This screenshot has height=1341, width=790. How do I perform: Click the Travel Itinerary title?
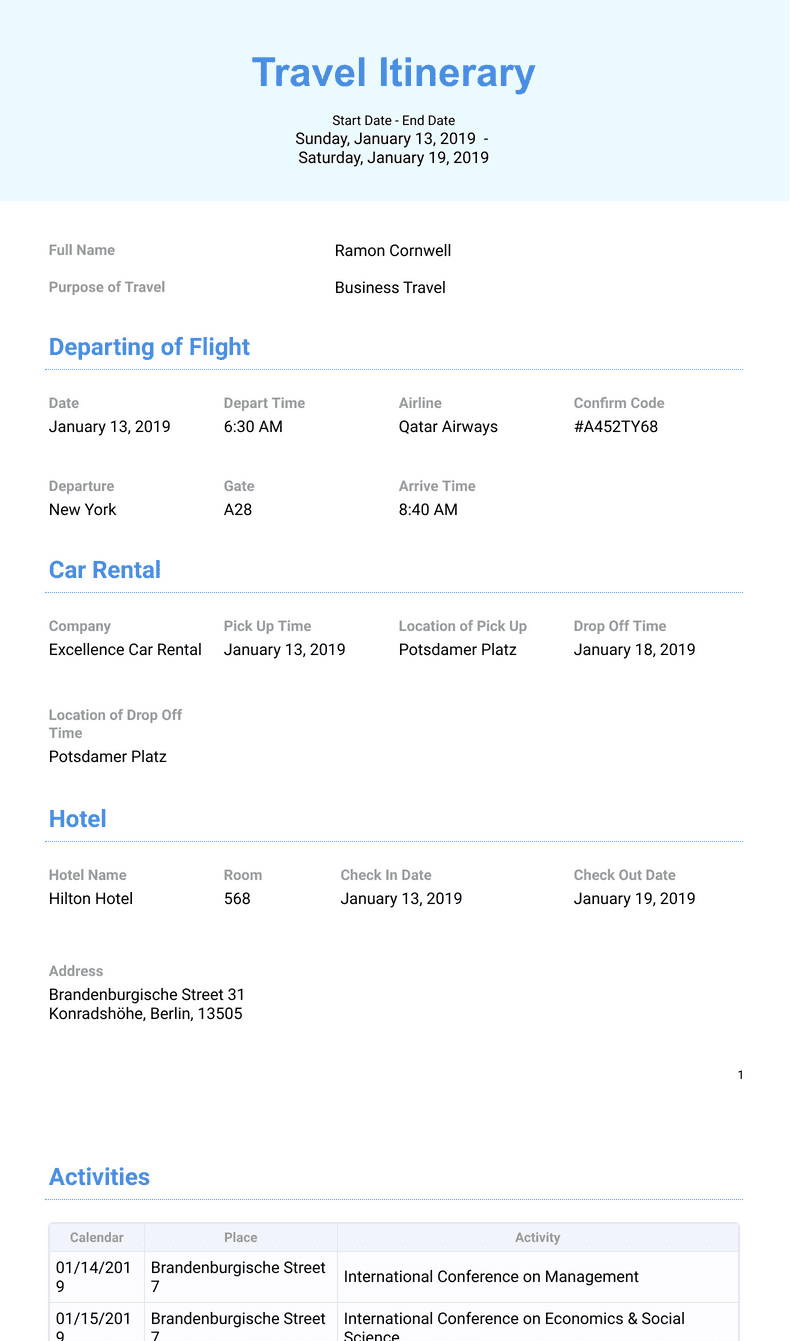coord(394,73)
